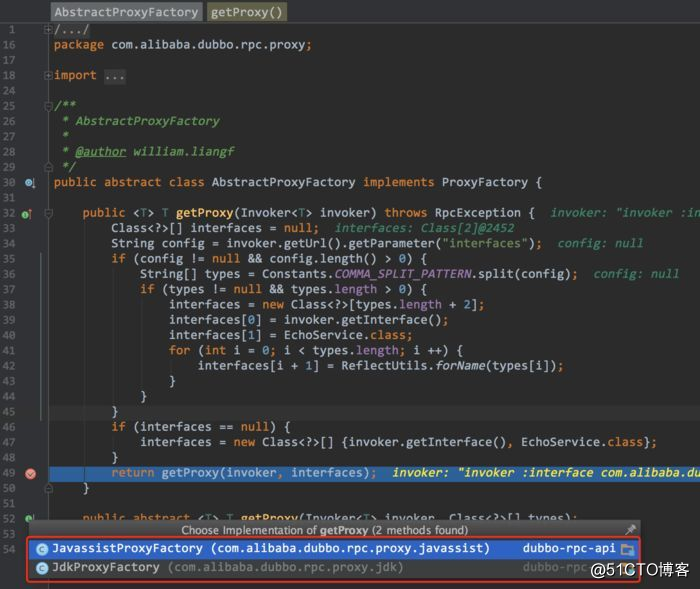Collapse the Javadoc comment at line 25
Image resolution: width=700 pixels, height=589 pixels.
(49, 106)
